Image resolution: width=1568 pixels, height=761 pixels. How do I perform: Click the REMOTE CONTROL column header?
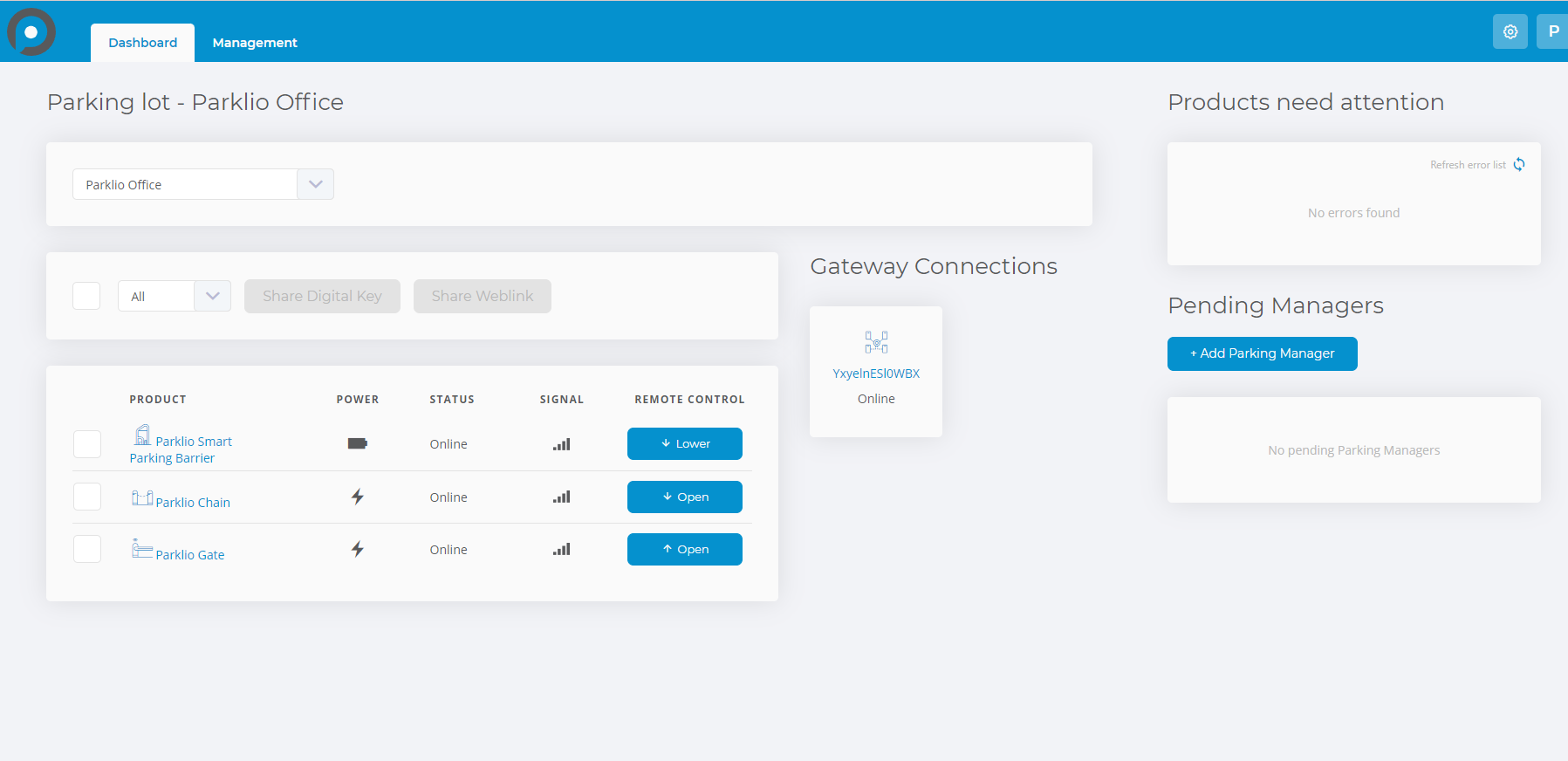point(689,400)
